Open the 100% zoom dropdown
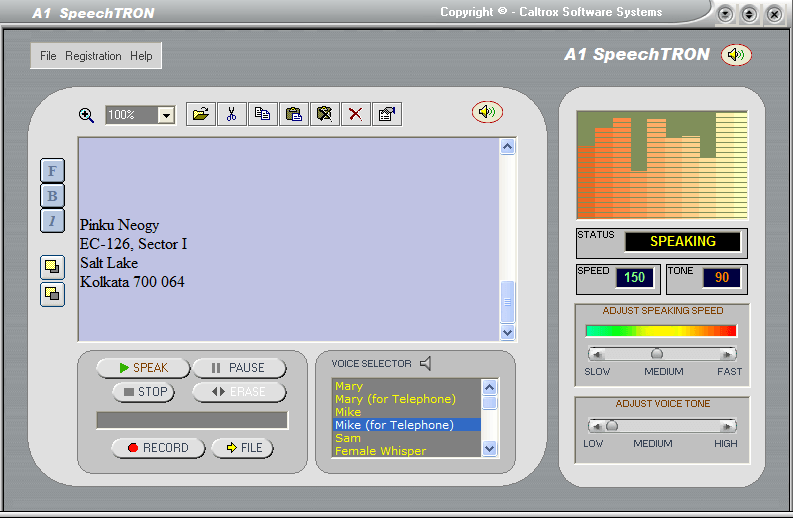The width and height of the screenshot is (793, 518). (166, 115)
